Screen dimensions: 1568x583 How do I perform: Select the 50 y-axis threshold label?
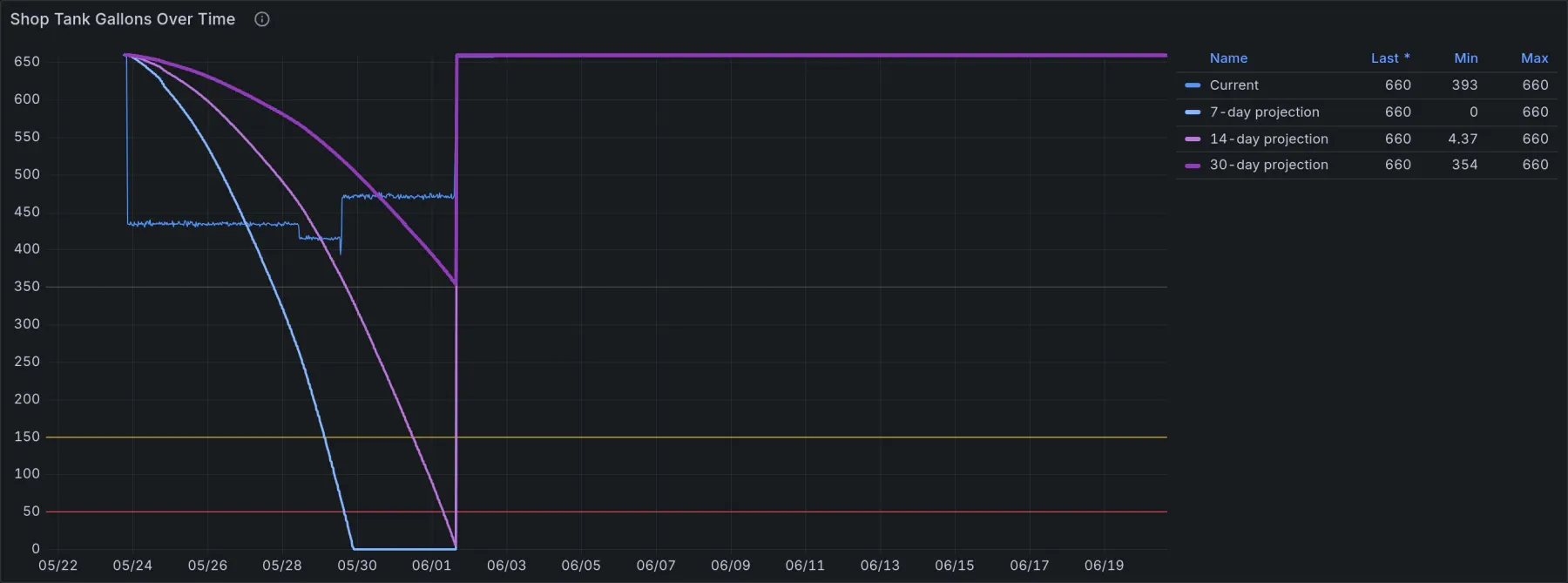[x=31, y=512]
